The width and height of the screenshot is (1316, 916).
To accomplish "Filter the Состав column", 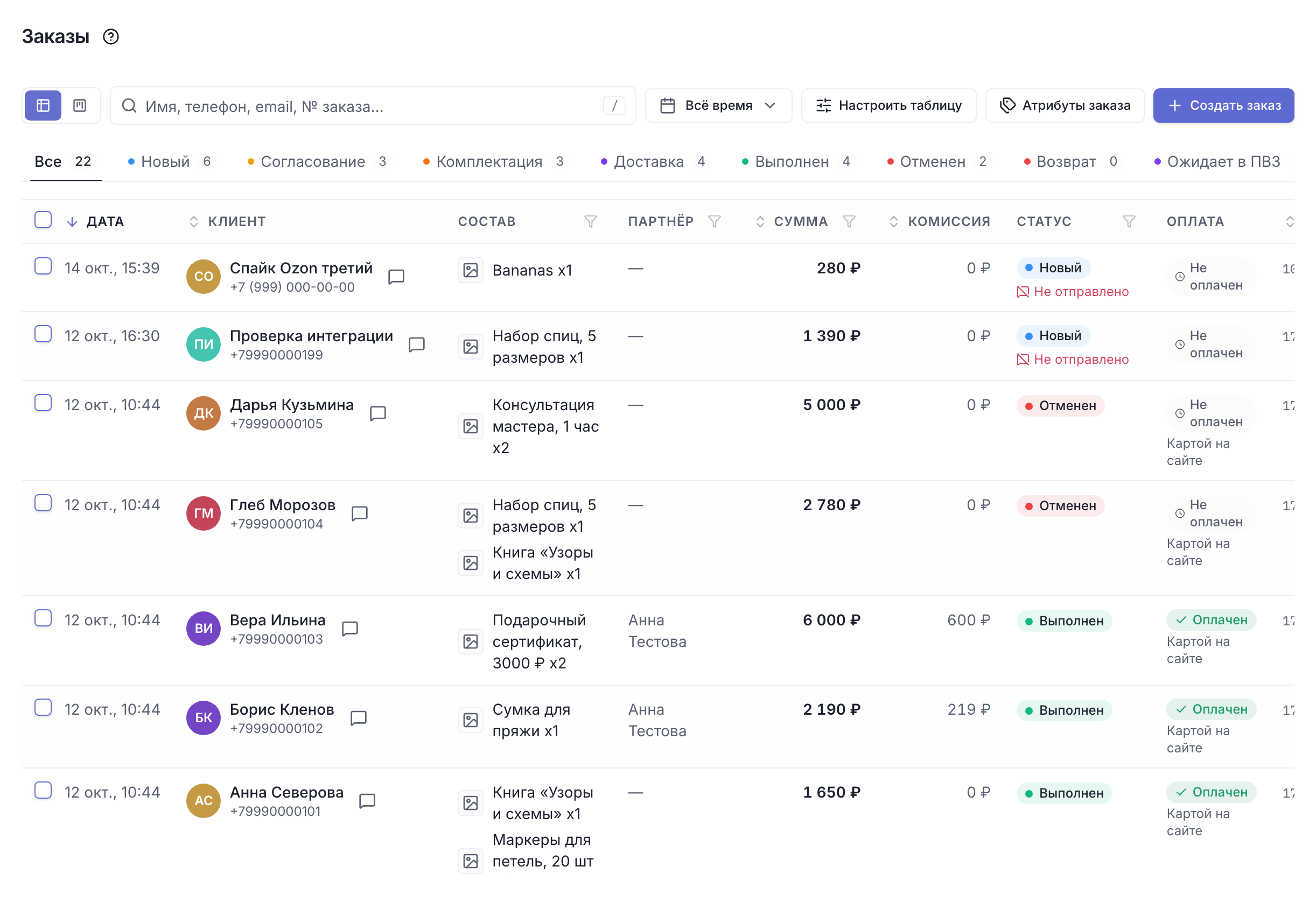I will point(590,222).
